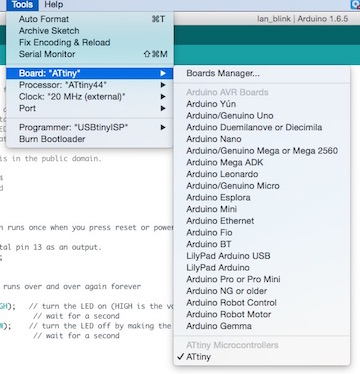The image size is (360, 374).
Task: Choose the plain LilyPad Arduino board
Action: pyautogui.click(x=262, y=268)
